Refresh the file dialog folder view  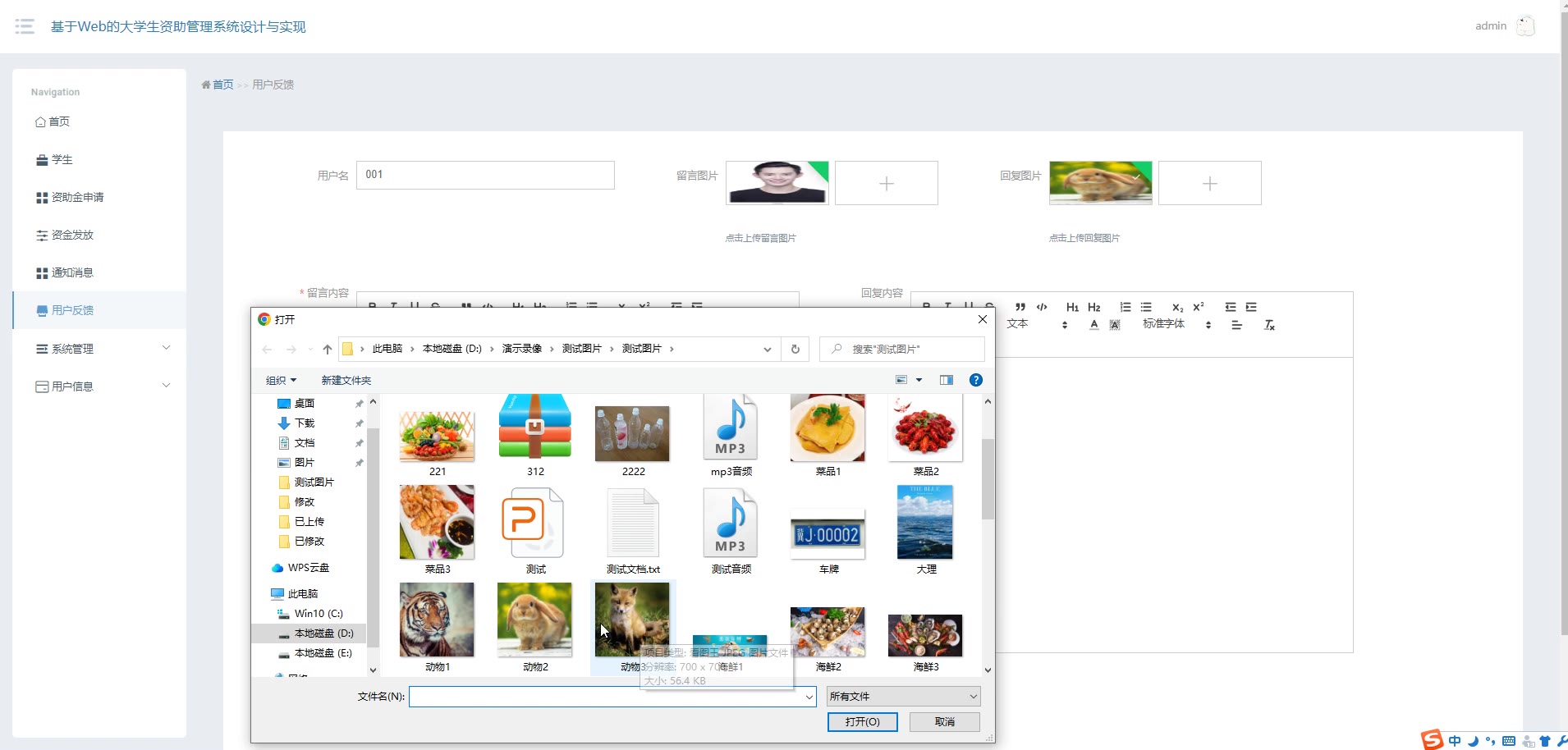795,349
